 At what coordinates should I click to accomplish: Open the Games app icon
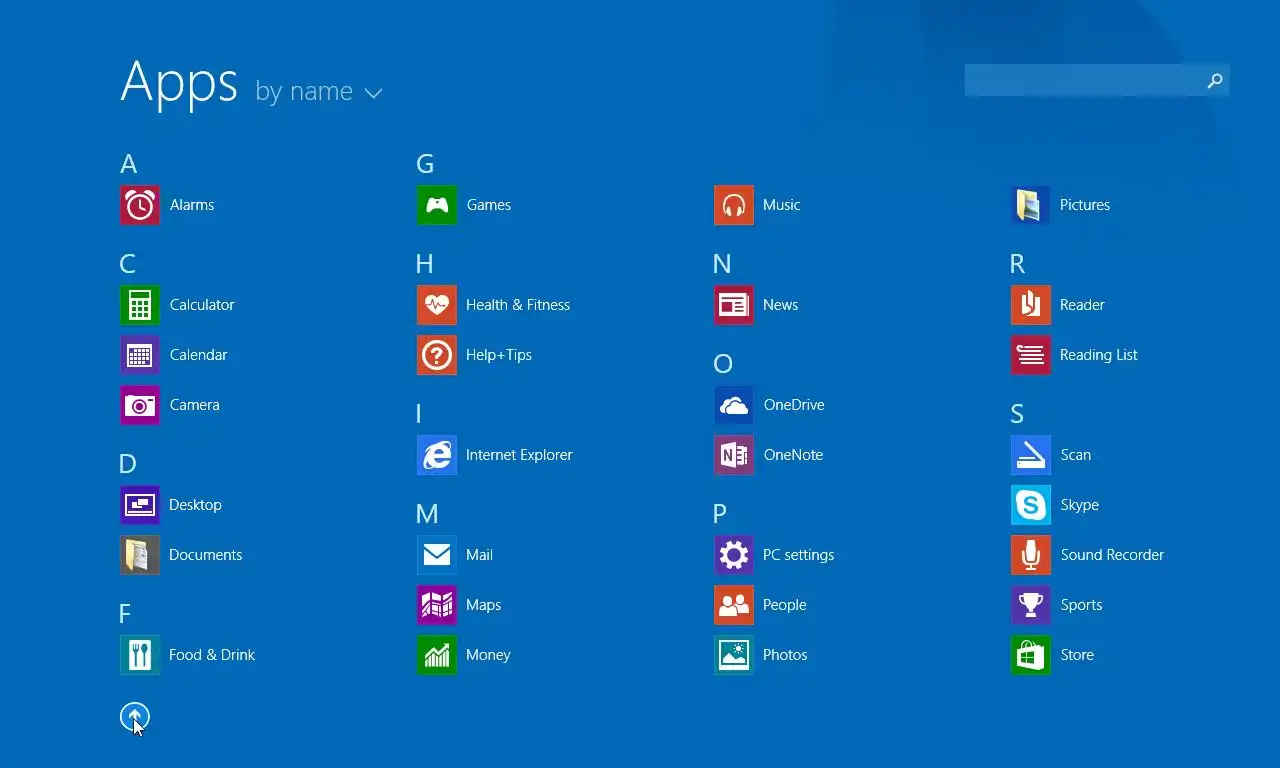click(x=437, y=205)
